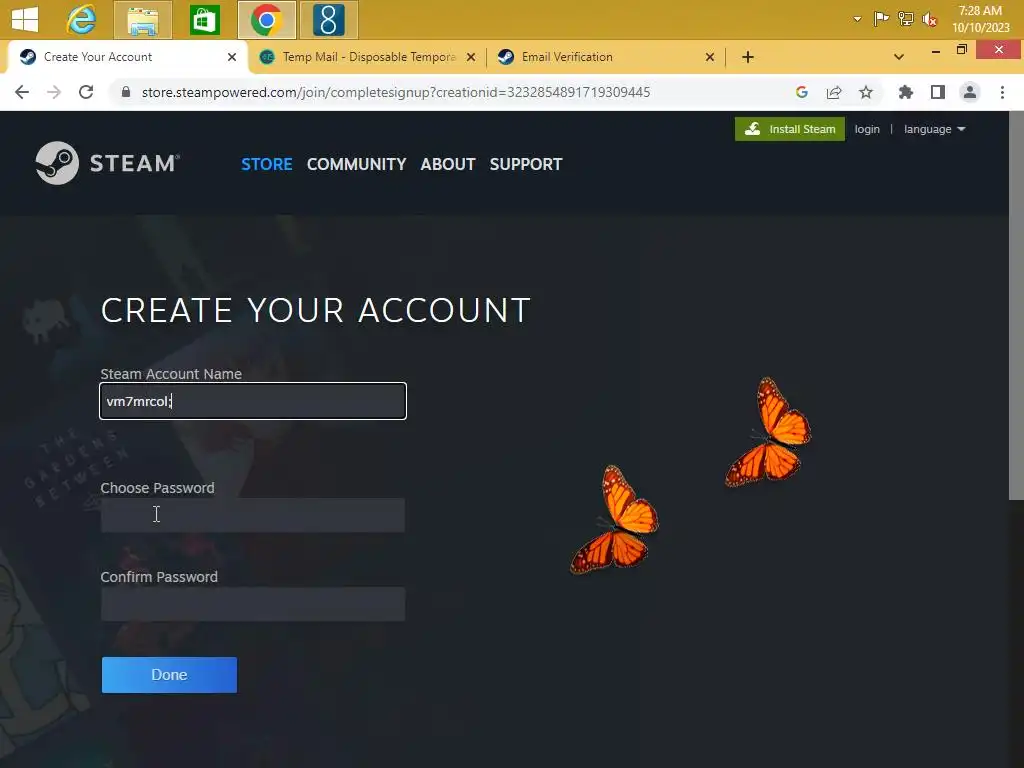This screenshot has height=768, width=1024.
Task: View site security lock info
Action: [x=126, y=92]
